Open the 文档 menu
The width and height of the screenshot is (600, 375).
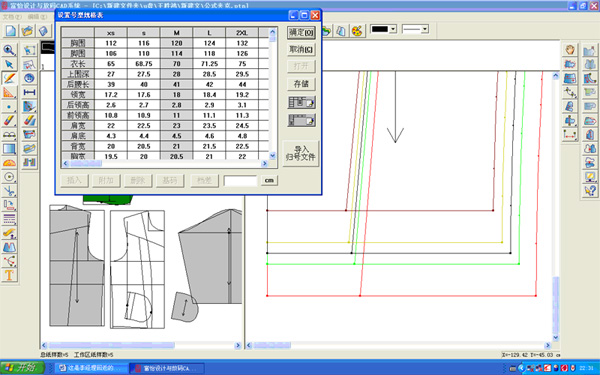pos(12,17)
